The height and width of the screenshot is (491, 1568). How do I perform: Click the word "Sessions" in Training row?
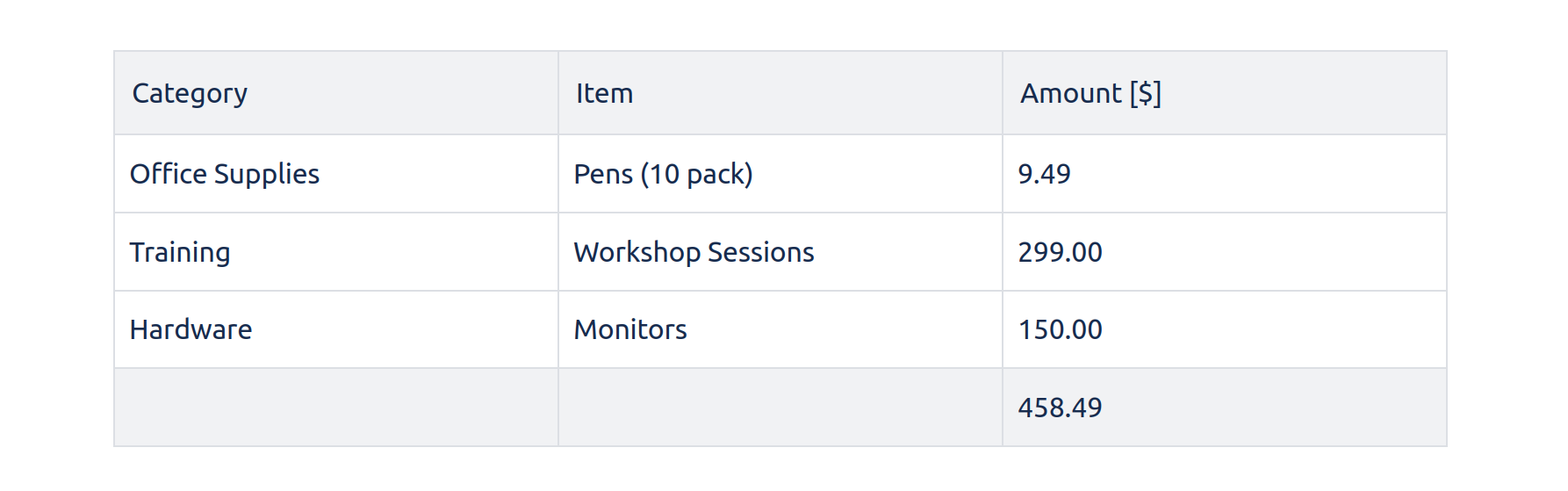(760, 252)
